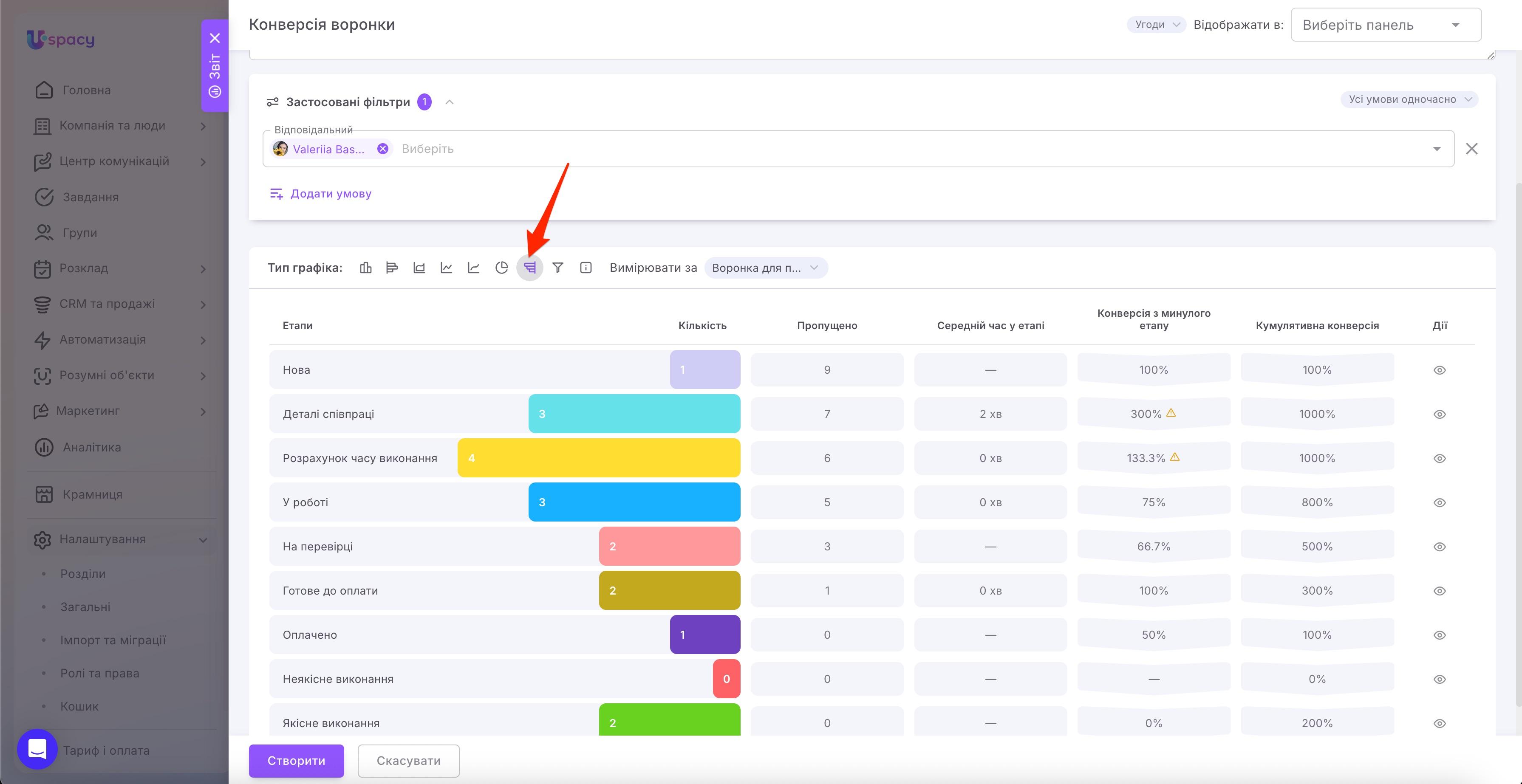Viewport: 1522px width, 784px height.
Task: Open the Виберіть панель dropdown
Action: point(1386,25)
